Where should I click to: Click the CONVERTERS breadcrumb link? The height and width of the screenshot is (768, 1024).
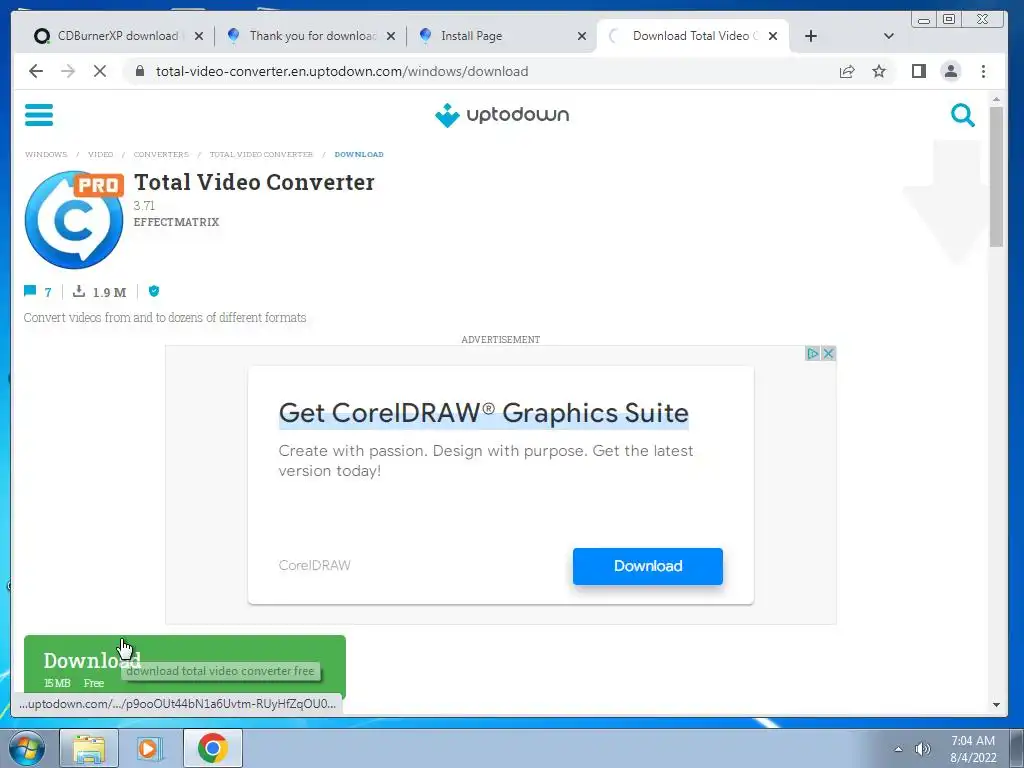[x=161, y=155]
